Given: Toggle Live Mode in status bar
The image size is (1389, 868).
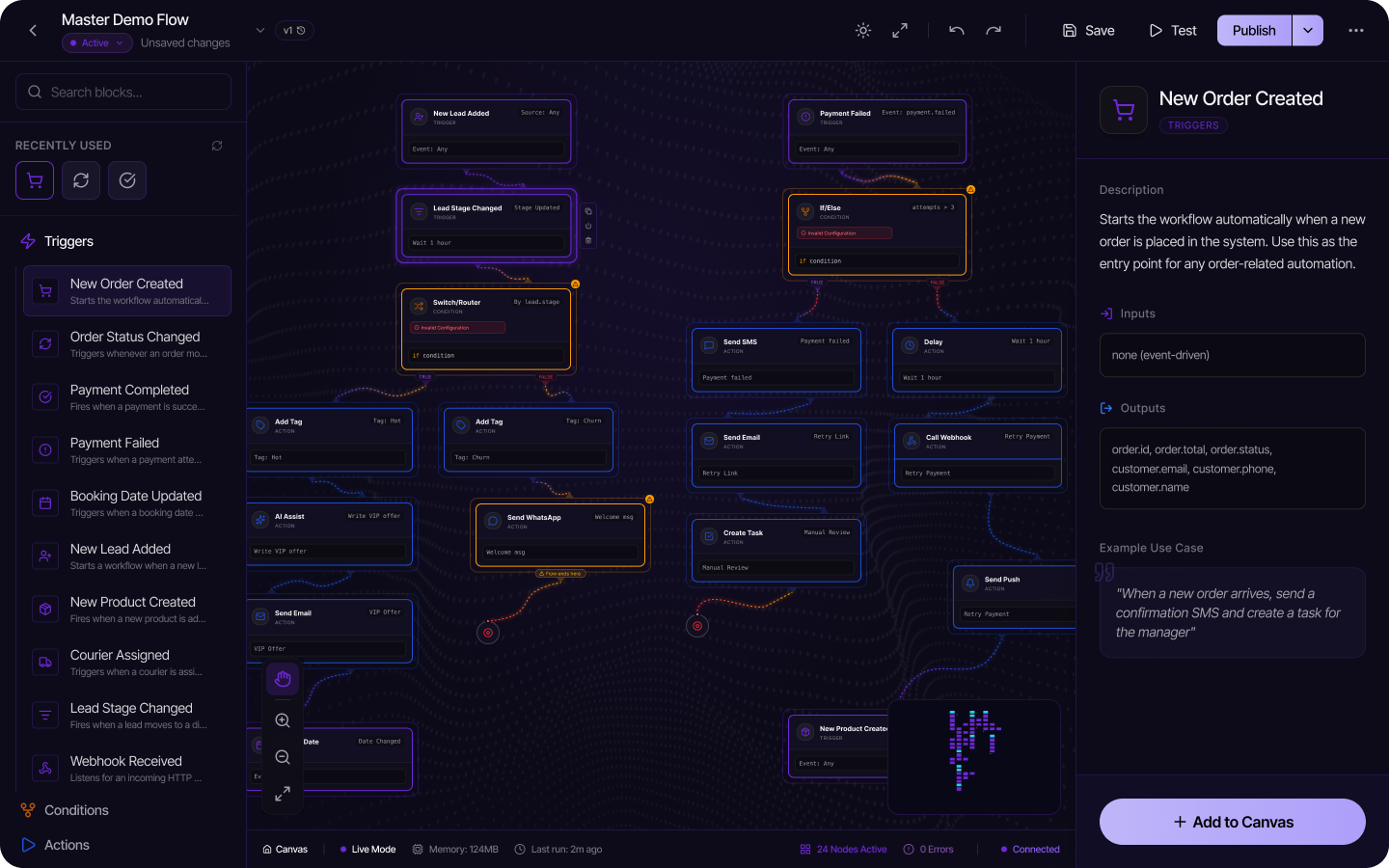Looking at the screenshot, I should (368, 850).
